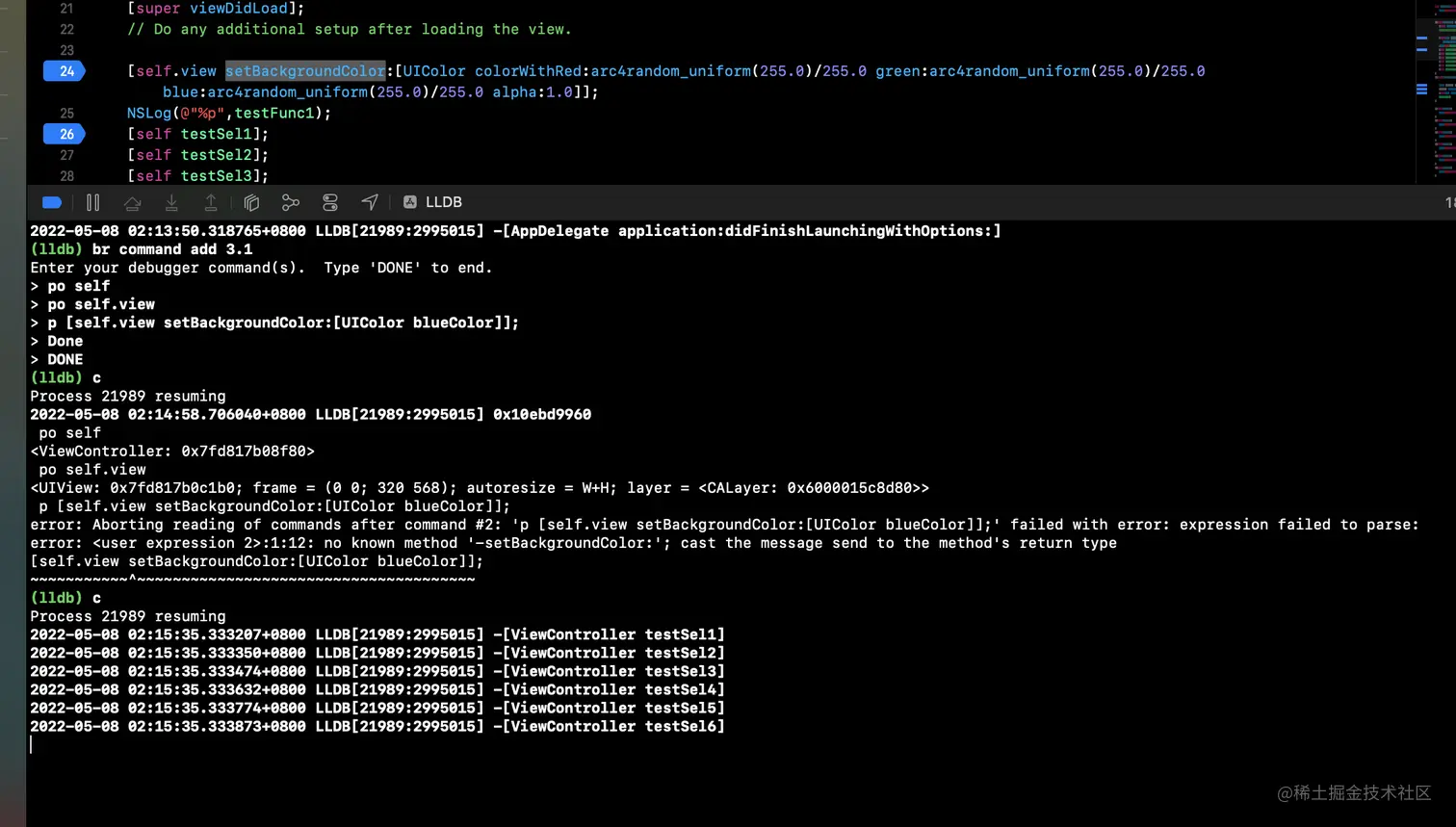
Task: Click the highlighted setBackgroundColor text in editor
Action: pyautogui.click(x=305, y=71)
